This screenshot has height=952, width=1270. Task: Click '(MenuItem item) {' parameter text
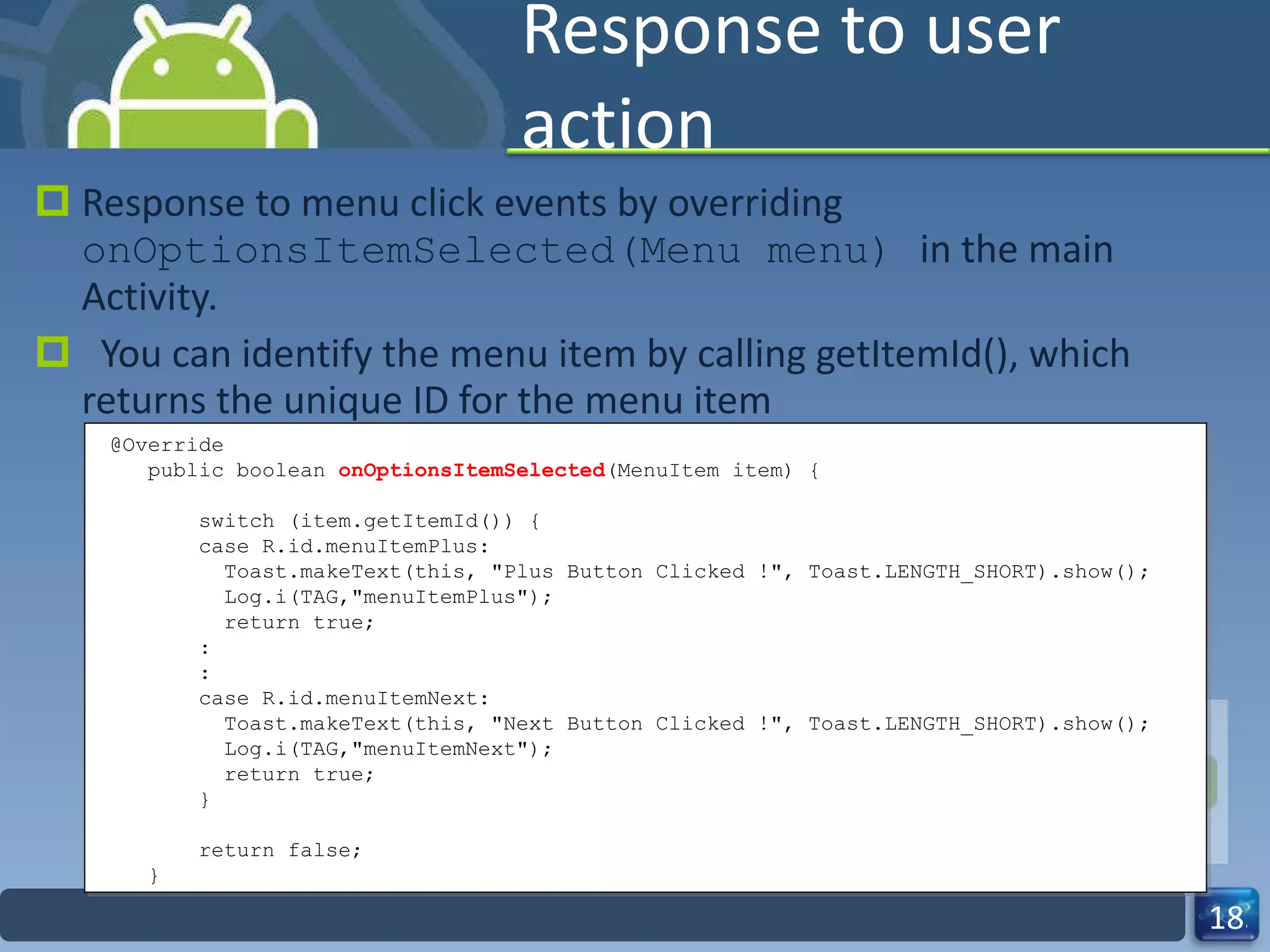[x=714, y=471]
